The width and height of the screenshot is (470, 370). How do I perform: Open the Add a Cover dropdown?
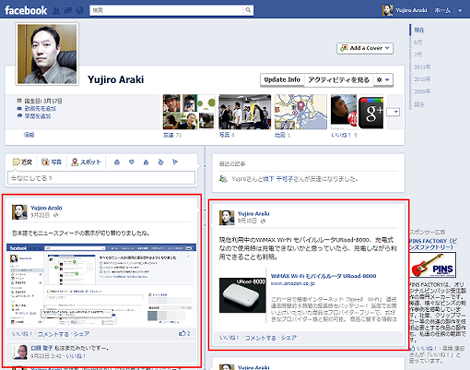point(365,48)
